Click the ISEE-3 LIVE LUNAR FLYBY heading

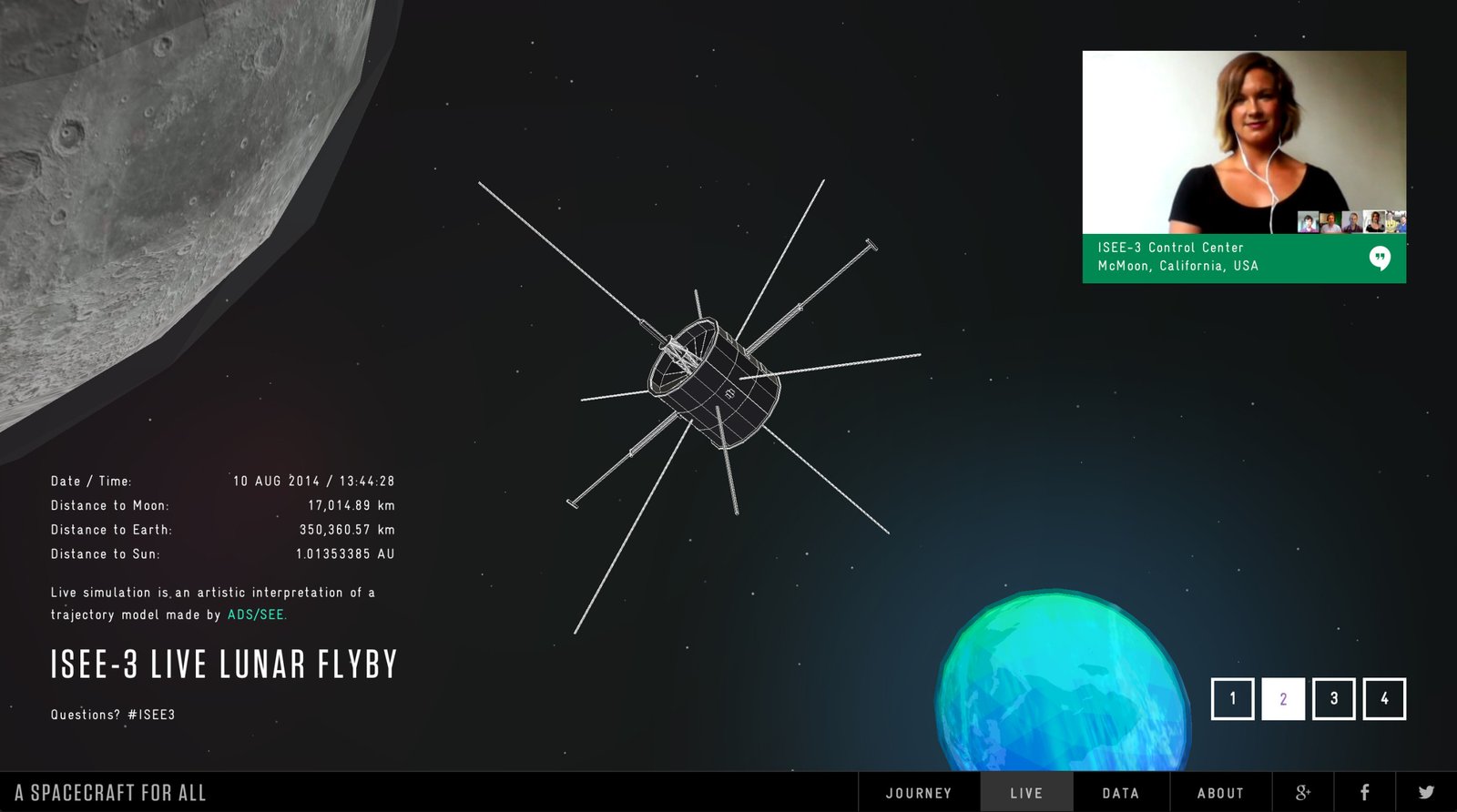(224, 665)
